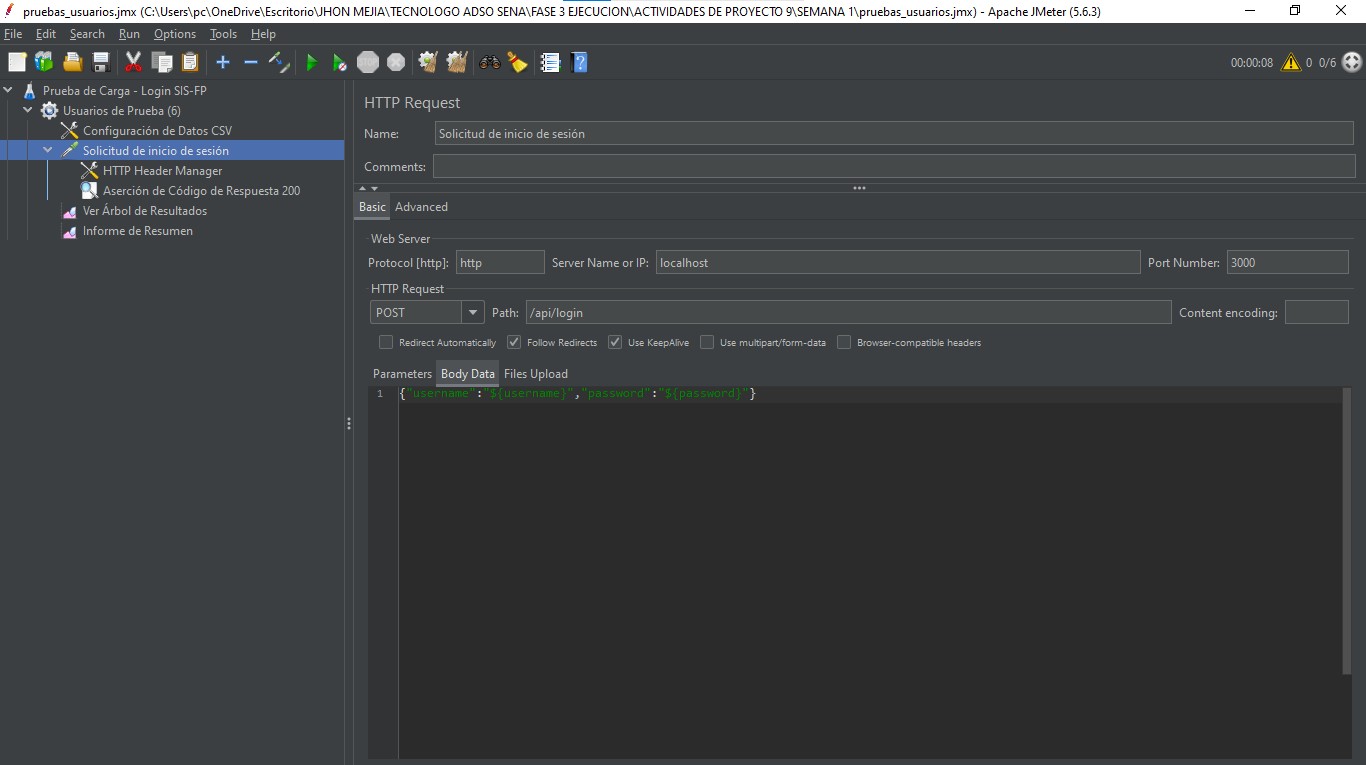Click the Server Name field with localhost
Screen dimensions: 1366x765
pyautogui.click(x=898, y=263)
